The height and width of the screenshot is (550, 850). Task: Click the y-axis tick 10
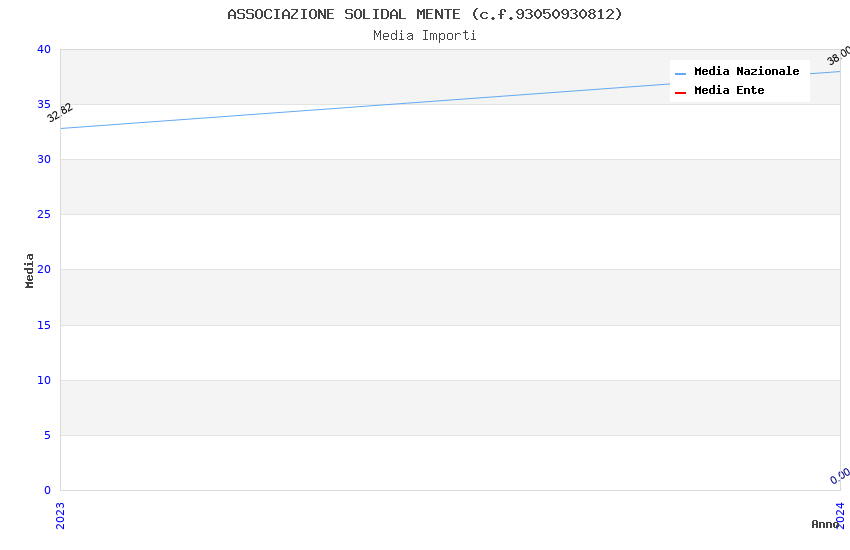point(44,380)
